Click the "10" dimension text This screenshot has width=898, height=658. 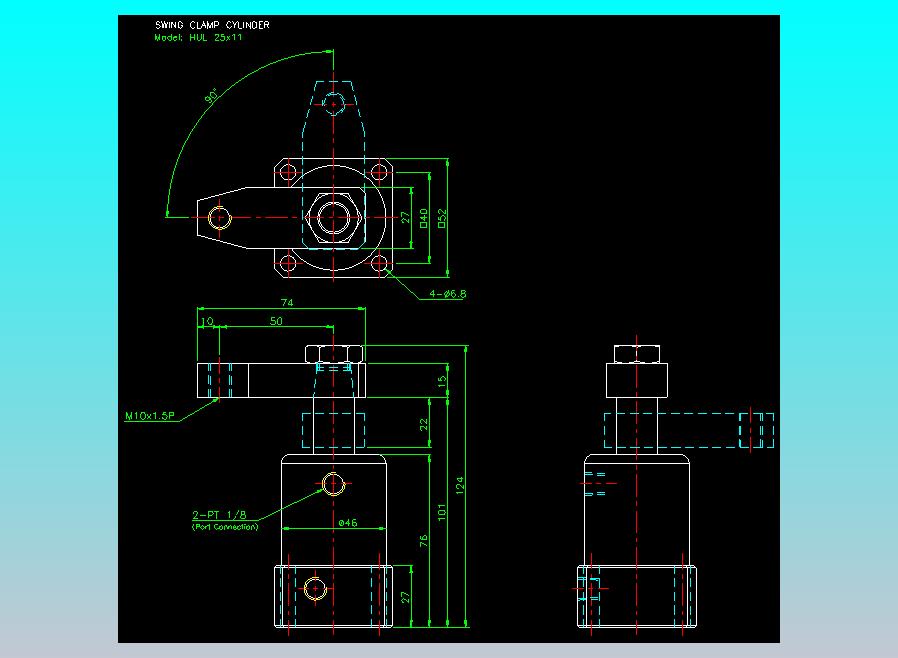click(x=207, y=321)
